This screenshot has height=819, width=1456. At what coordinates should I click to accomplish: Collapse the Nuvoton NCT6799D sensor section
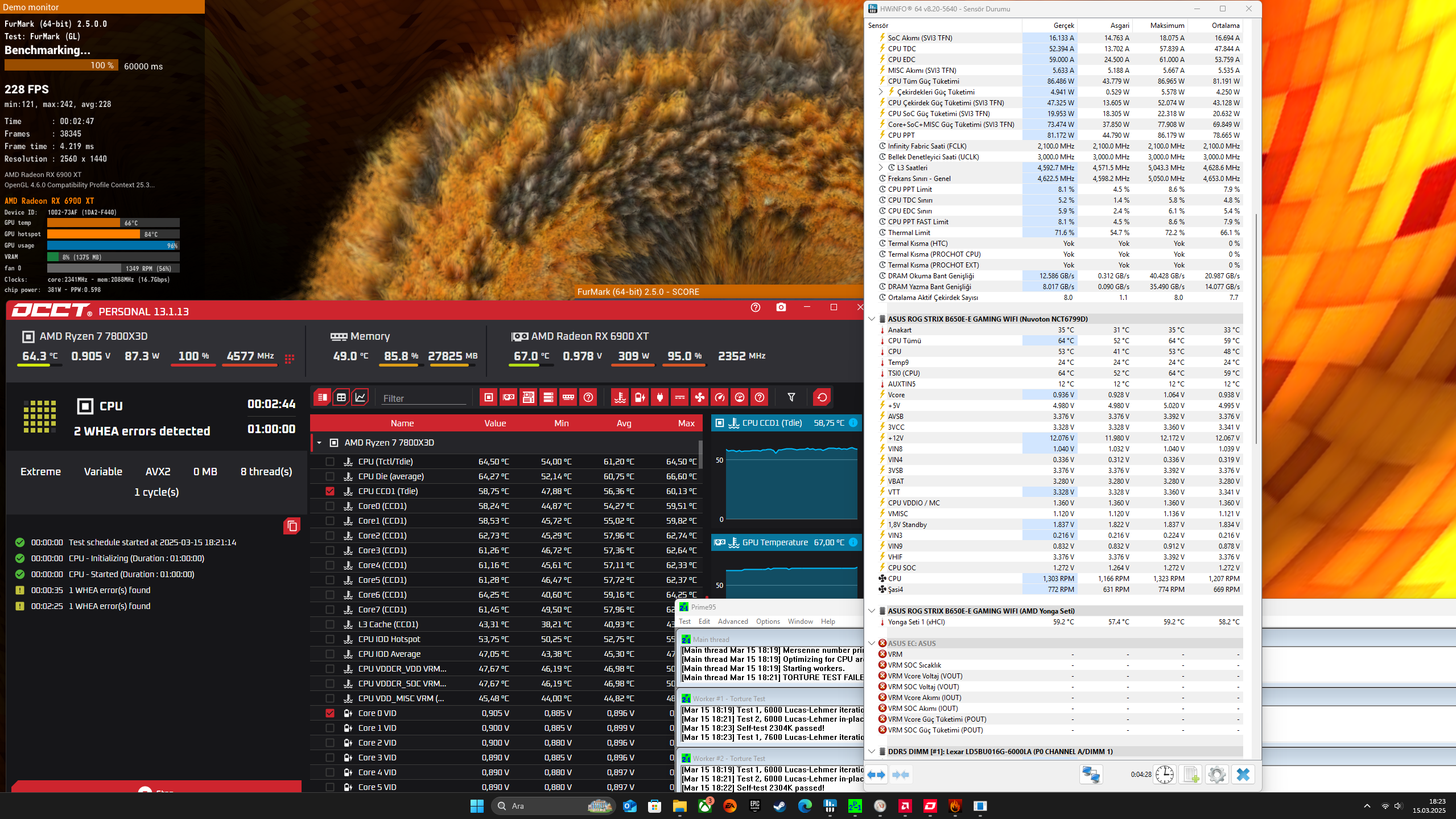872,319
